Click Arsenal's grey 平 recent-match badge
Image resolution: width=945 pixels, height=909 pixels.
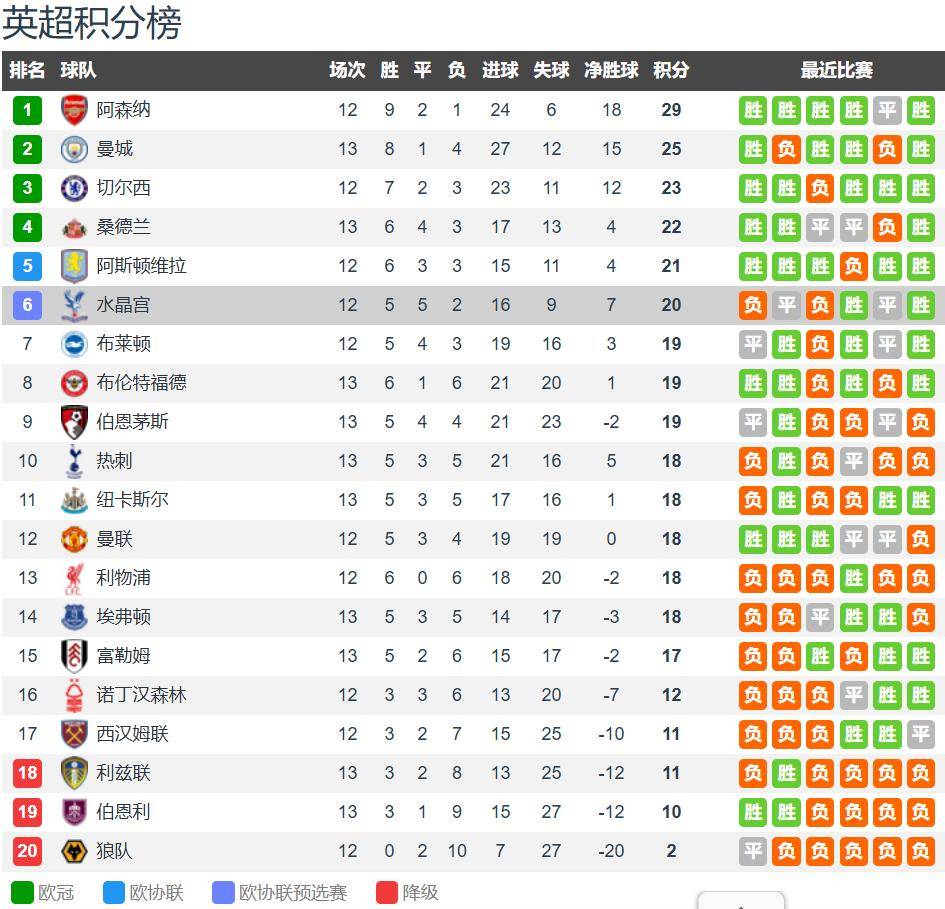[x=887, y=110]
